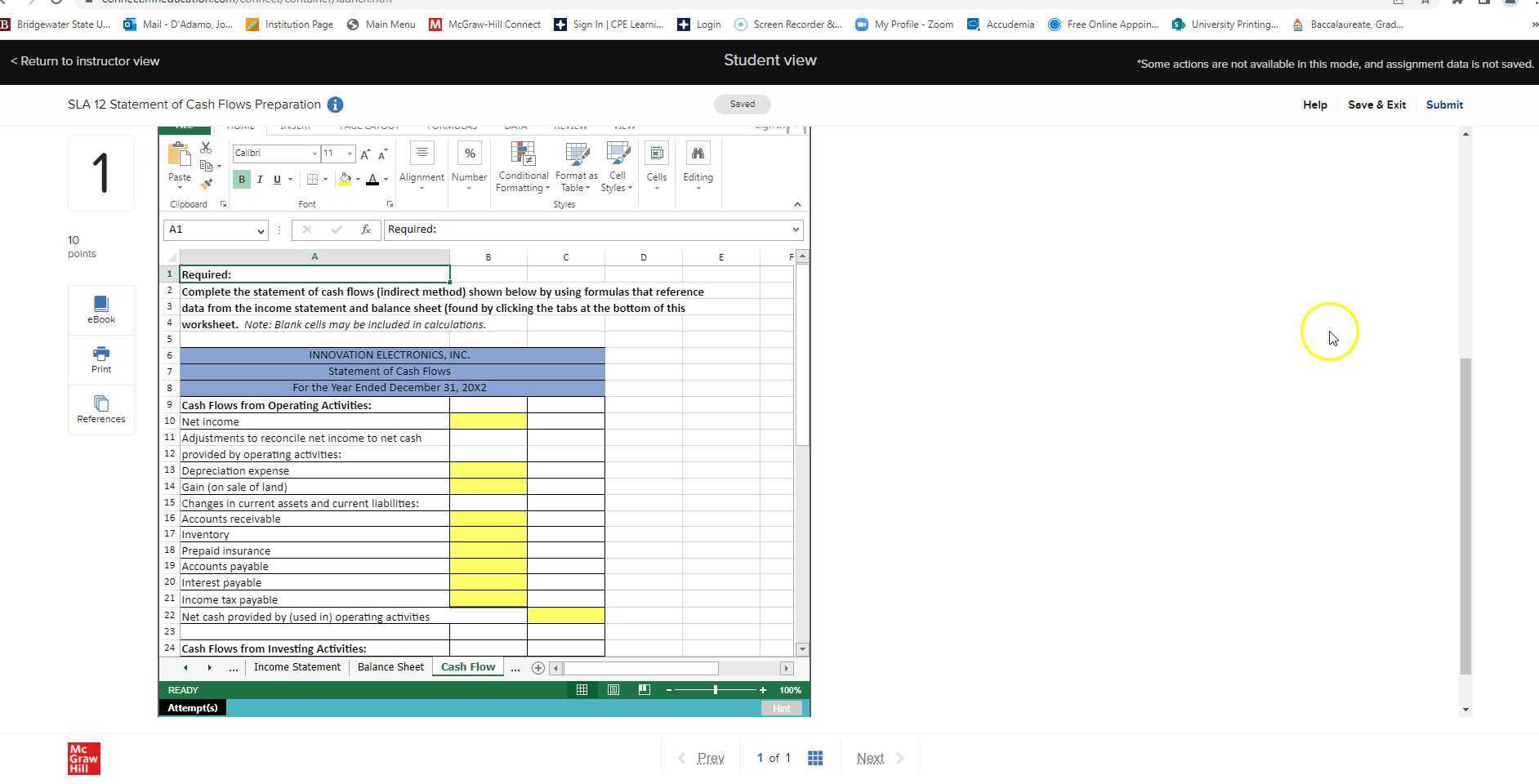Select the Format Painter brush
Image resolution: width=1539 pixels, height=784 pixels.
(x=206, y=183)
